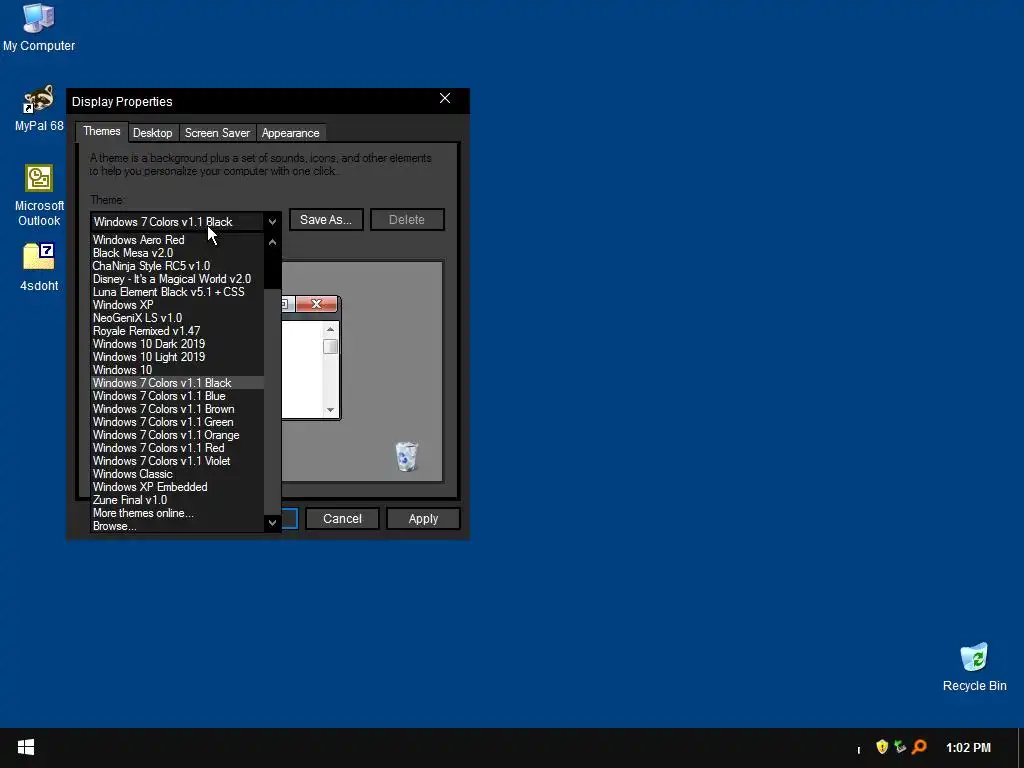Select highlighted Windows 7 Colors v1.1 Black

177,383
